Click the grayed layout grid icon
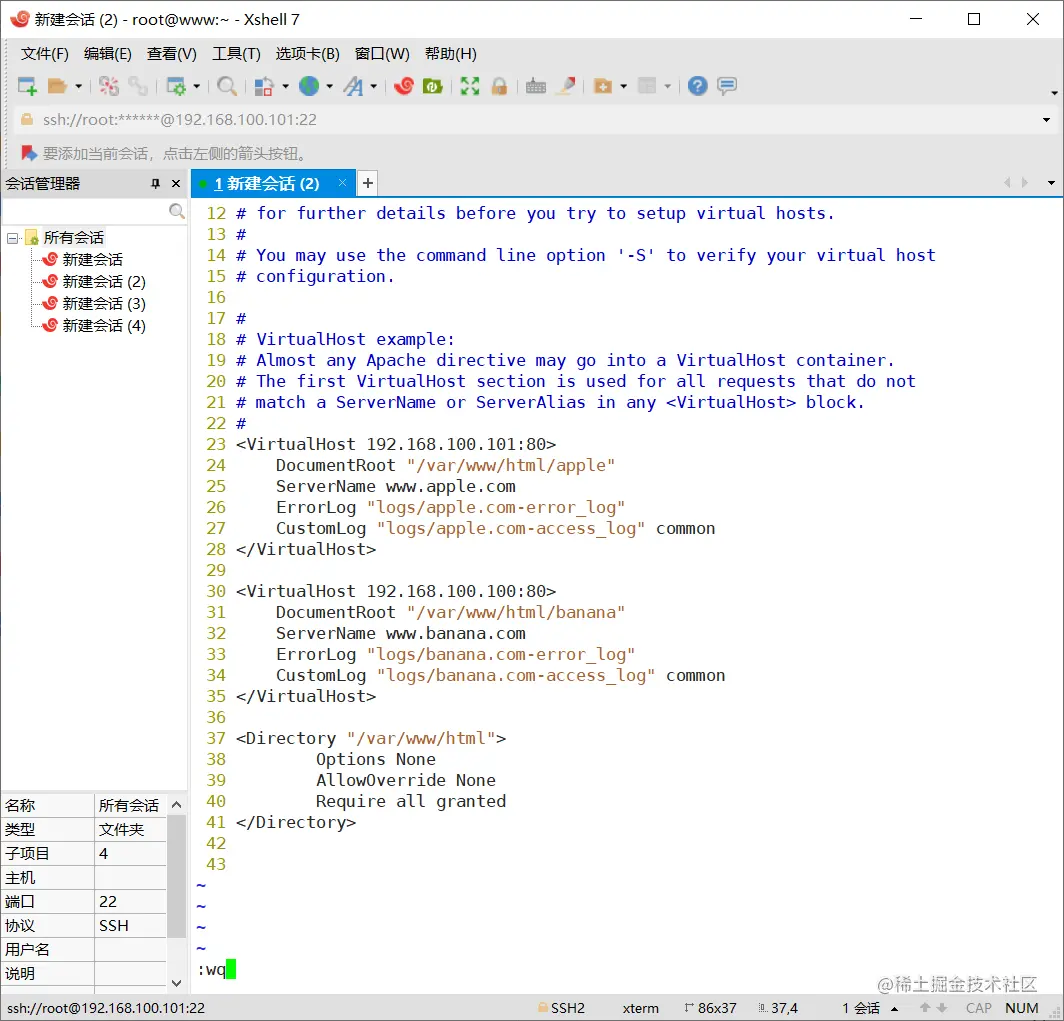The width and height of the screenshot is (1064, 1021). pyautogui.click(x=647, y=86)
